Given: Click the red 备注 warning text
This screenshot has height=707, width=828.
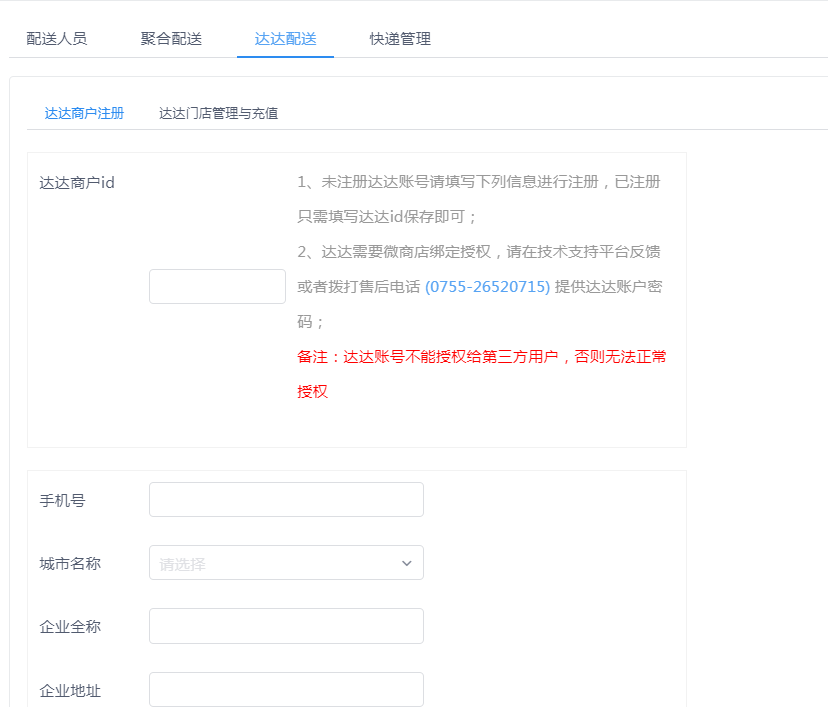Looking at the screenshot, I should (482, 374).
